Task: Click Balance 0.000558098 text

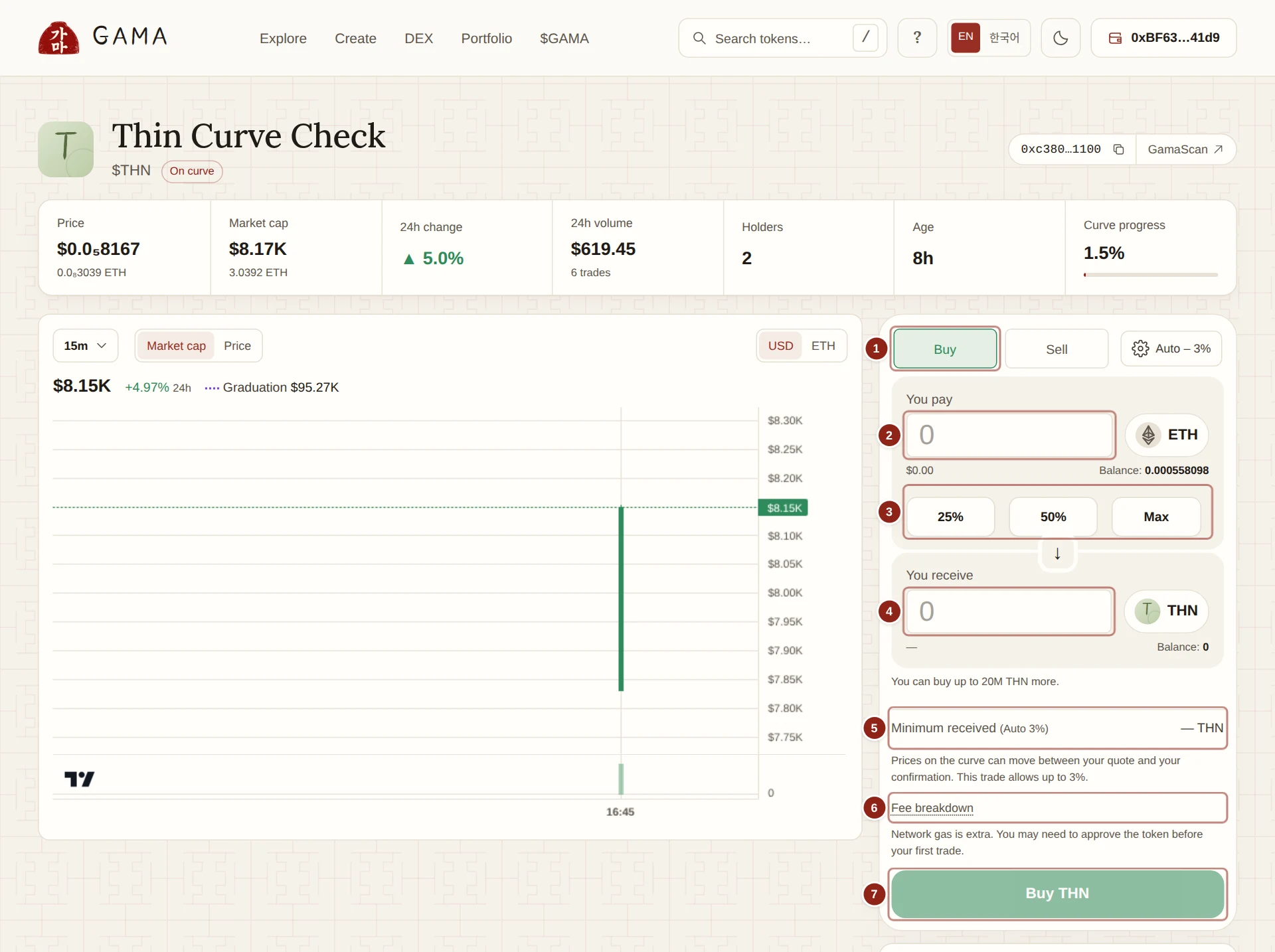Action: tap(1153, 471)
